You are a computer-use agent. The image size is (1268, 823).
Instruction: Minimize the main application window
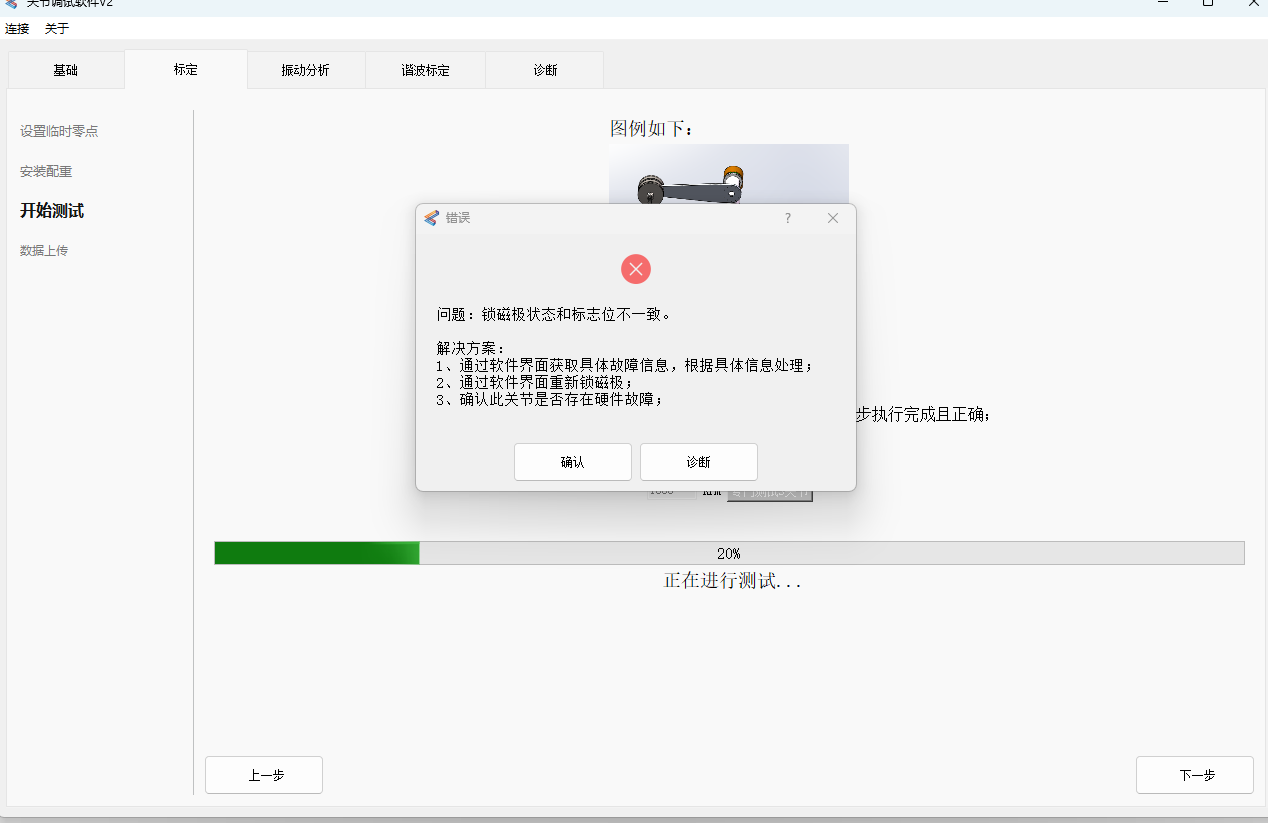(x=1162, y=4)
